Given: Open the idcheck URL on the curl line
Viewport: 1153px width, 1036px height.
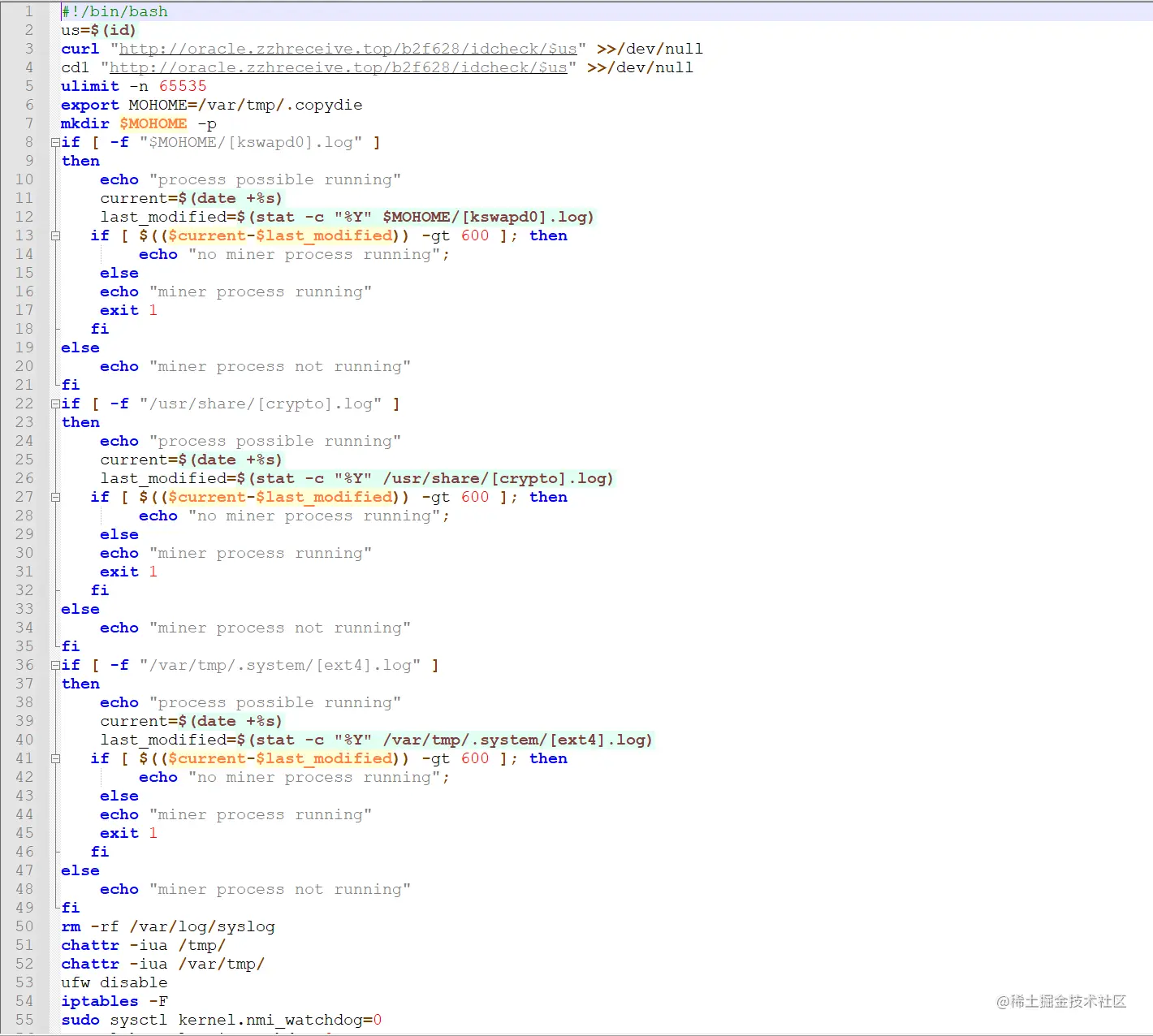Looking at the screenshot, I should click(348, 49).
